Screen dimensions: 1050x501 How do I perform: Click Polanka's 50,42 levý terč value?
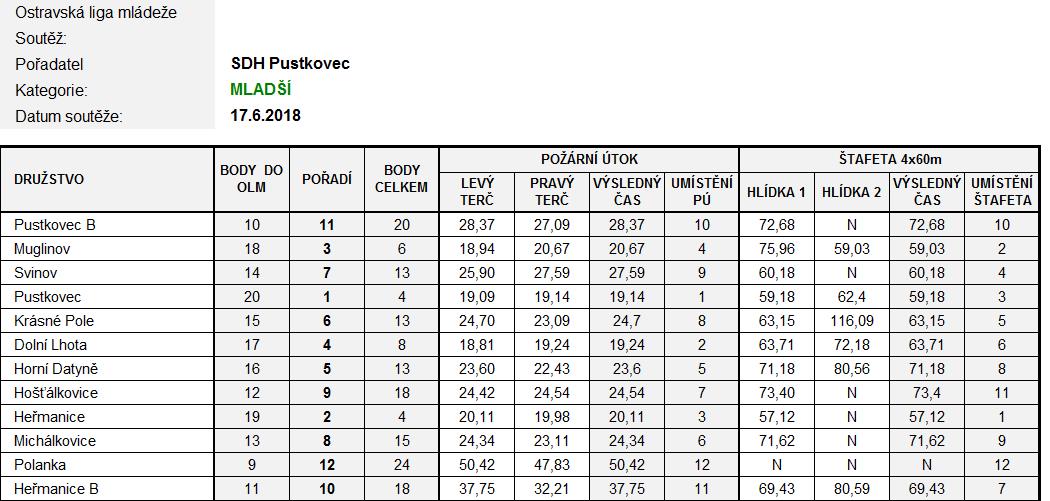pos(477,465)
